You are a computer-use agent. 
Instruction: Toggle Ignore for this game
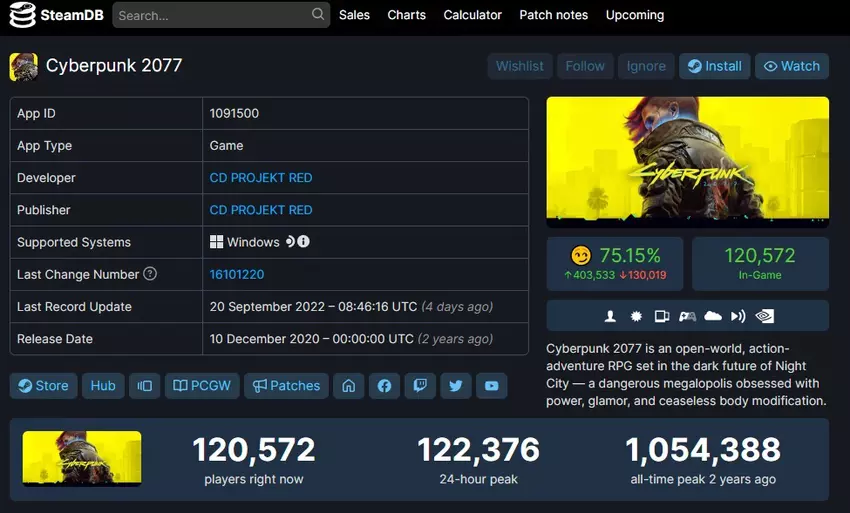[x=646, y=66]
